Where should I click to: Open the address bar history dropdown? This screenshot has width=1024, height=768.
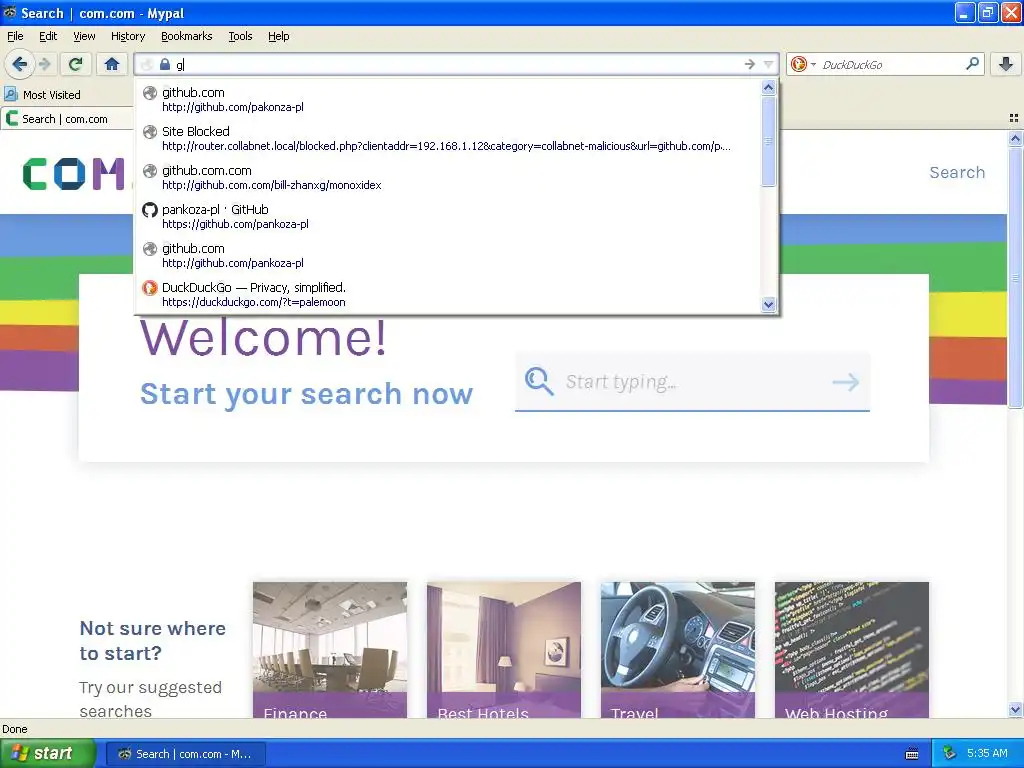coord(769,64)
